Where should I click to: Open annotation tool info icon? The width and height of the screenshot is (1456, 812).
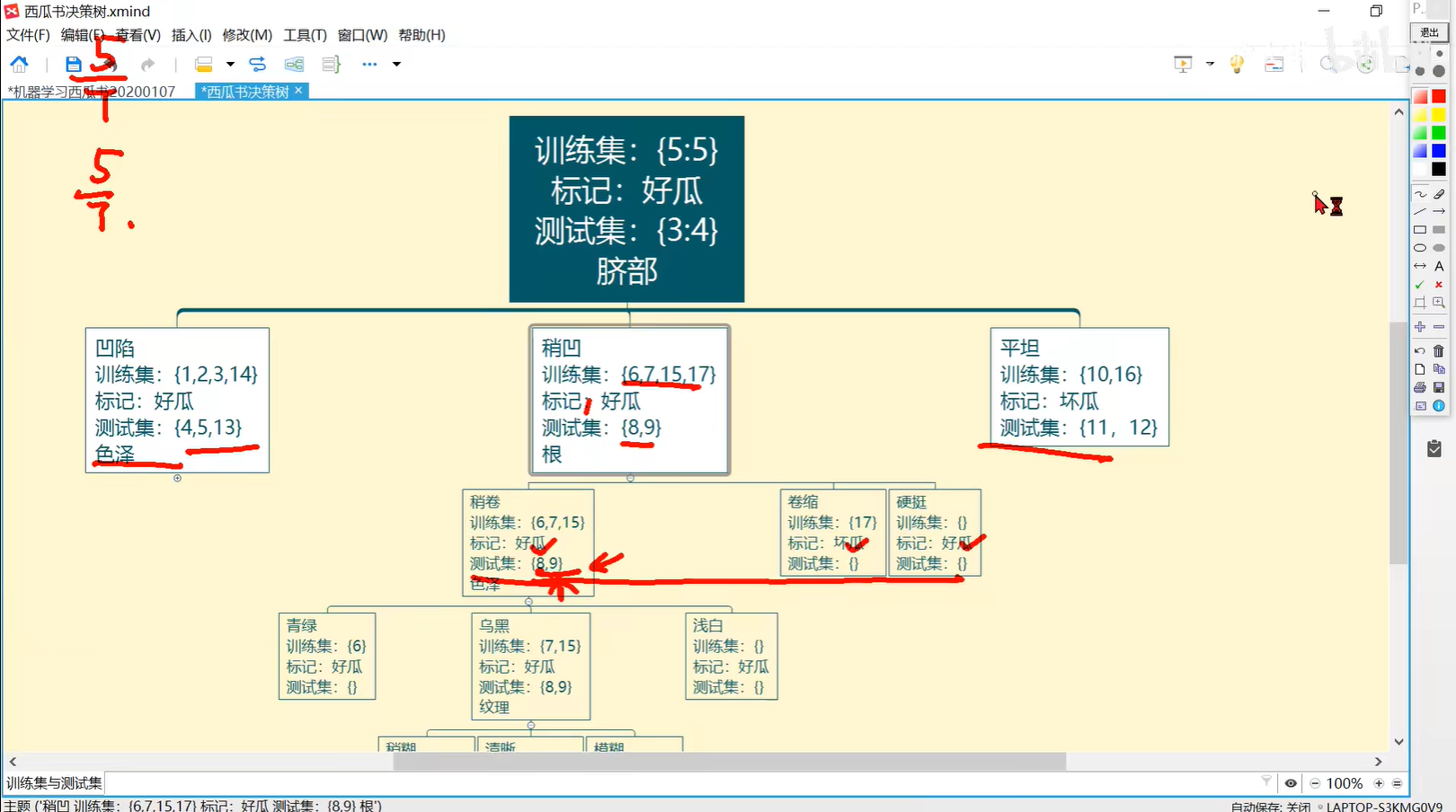coord(1439,406)
